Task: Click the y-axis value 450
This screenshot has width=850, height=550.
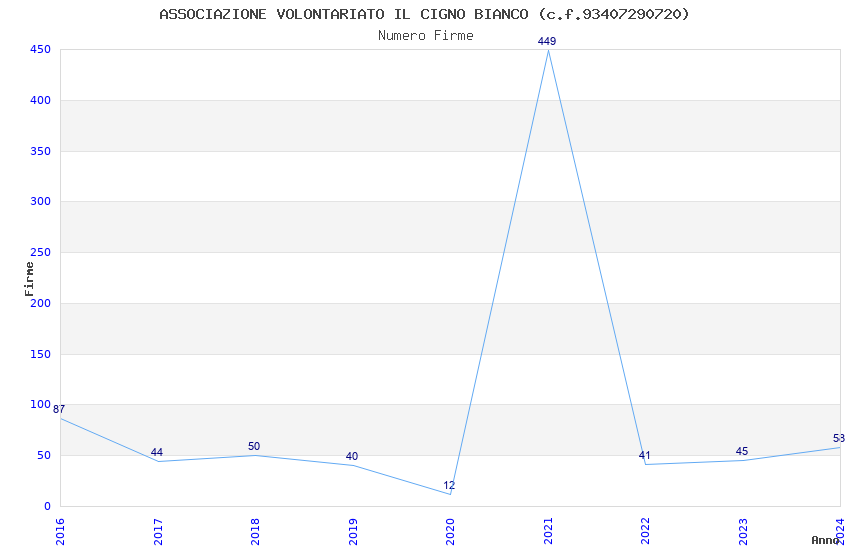Action: (x=41, y=49)
